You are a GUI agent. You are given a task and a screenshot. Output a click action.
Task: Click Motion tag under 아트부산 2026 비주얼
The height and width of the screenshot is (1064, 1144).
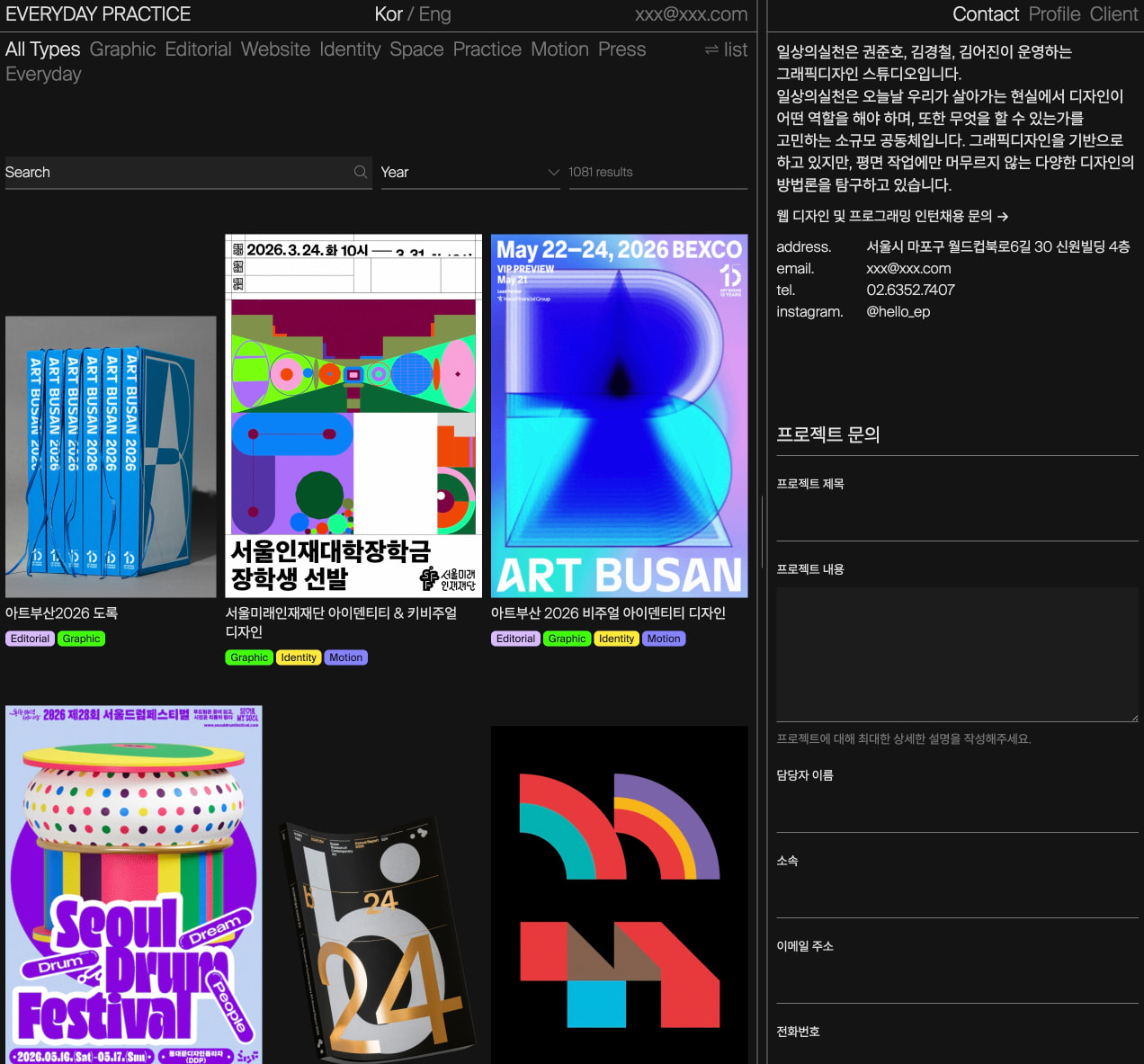pyautogui.click(x=664, y=639)
